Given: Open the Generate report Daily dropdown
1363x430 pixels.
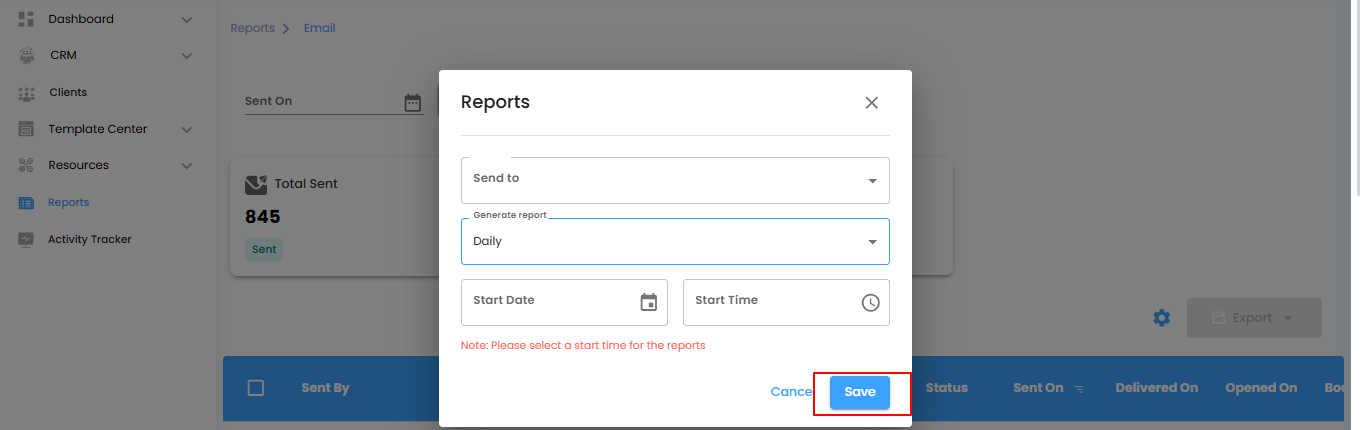Looking at the screenshot, I should [675, 241].
